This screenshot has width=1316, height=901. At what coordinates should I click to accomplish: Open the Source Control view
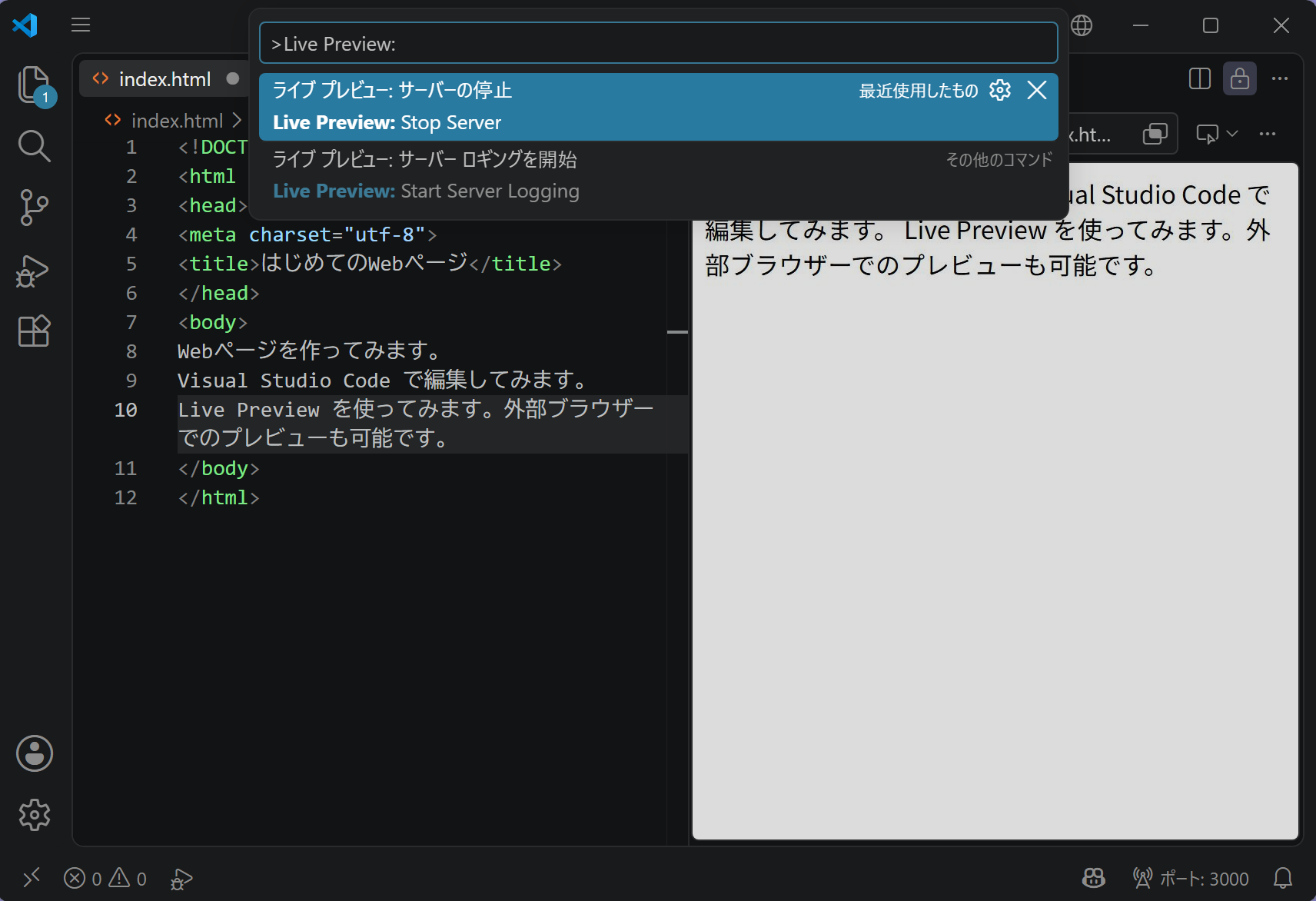click(x=34, y=208)
